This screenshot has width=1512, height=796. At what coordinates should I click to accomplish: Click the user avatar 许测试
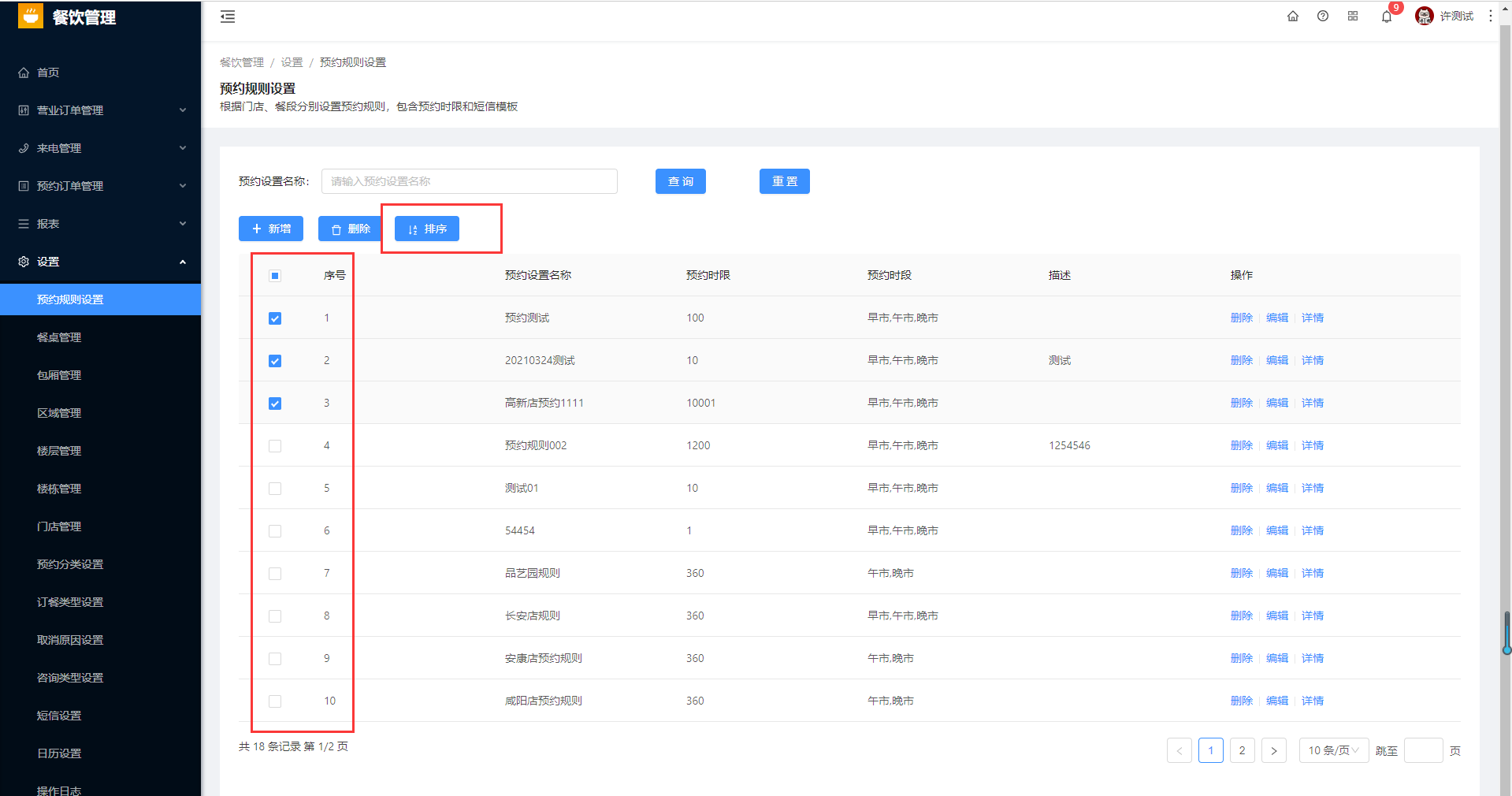tap(1425, 16)
